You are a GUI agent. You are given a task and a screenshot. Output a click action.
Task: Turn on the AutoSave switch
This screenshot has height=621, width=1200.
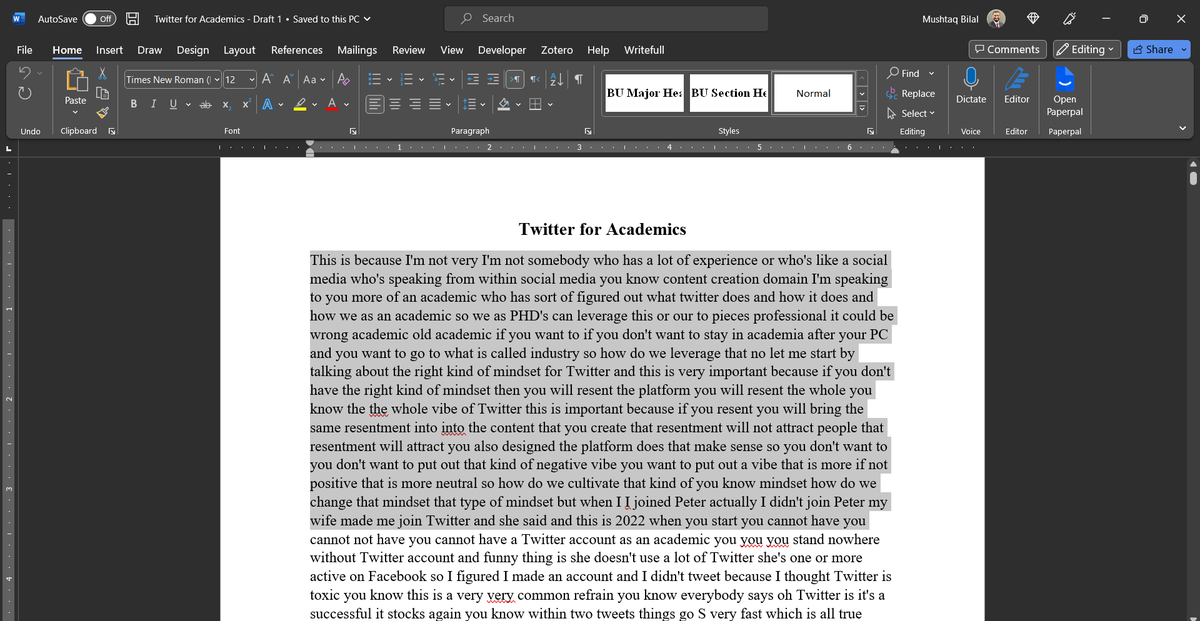[98, 19]
